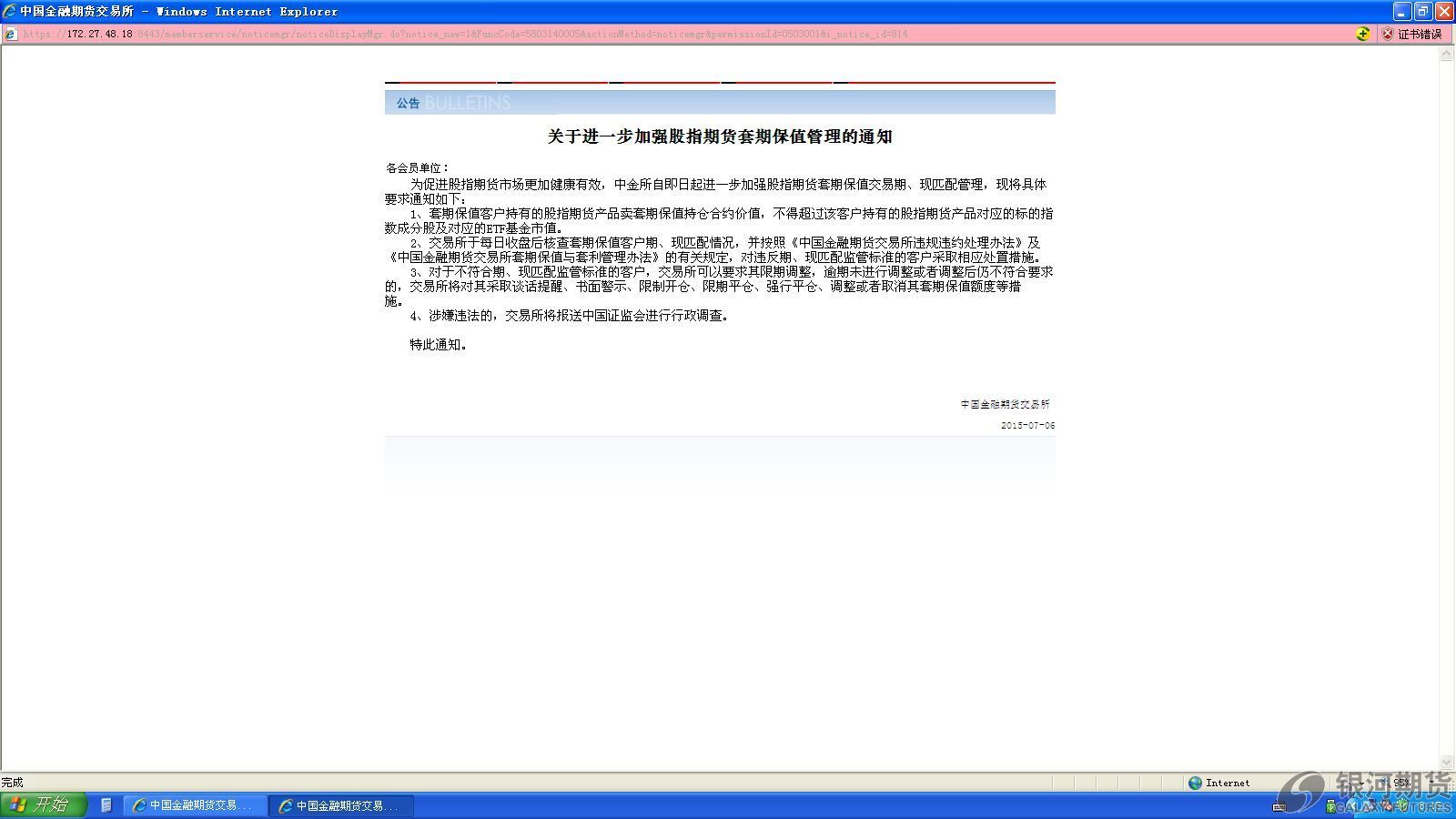
Task: Click the 完成 status bar text
Action: point(12,783)
